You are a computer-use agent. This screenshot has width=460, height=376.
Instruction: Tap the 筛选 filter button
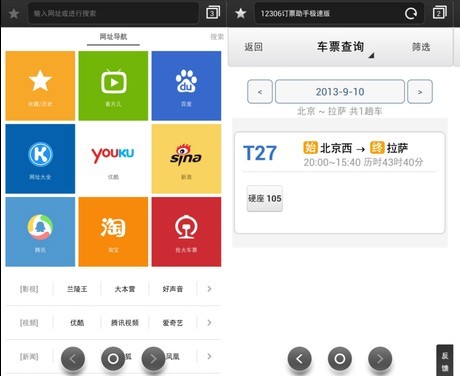tap(421, 47)
